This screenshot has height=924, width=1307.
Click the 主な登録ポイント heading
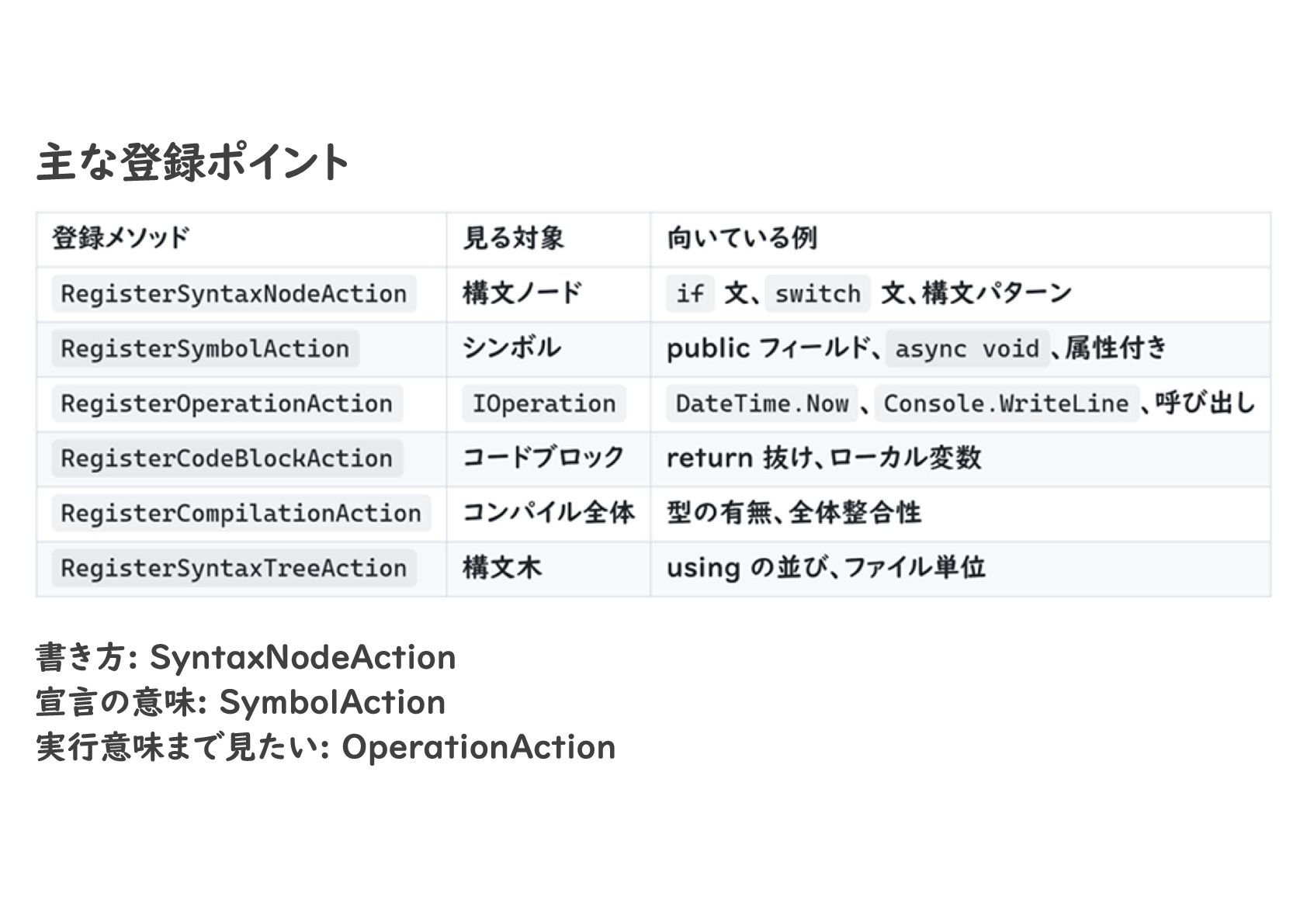[192, 162]
